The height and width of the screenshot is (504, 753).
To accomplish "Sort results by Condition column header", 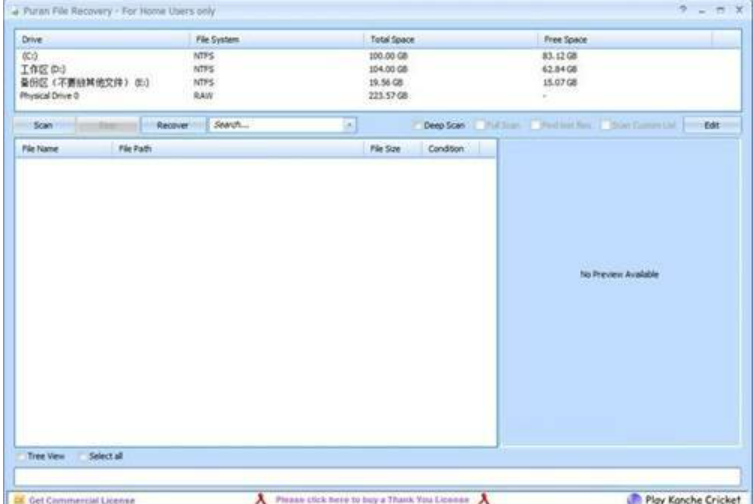I will coord(450,149).
